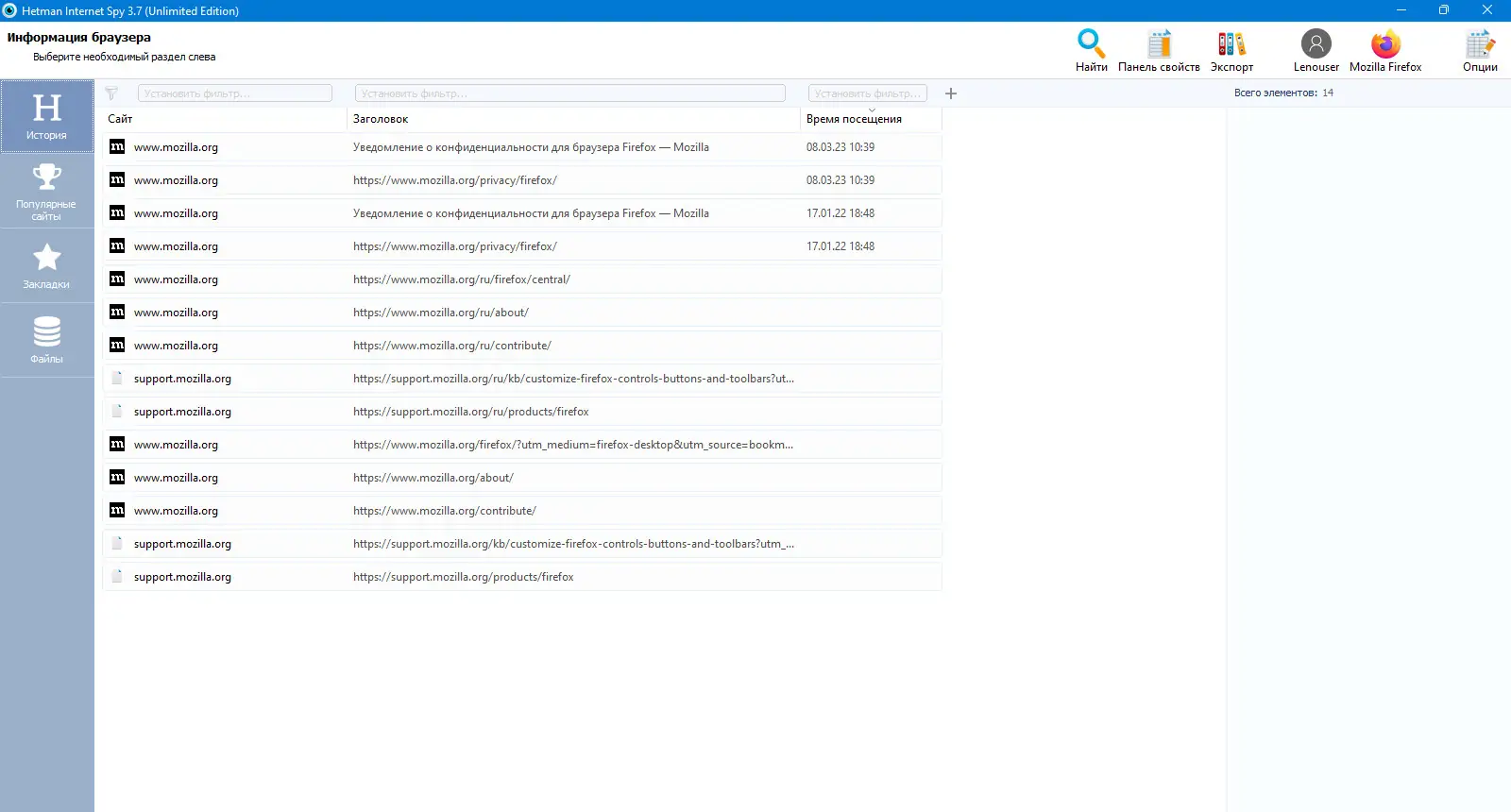This screenshot has width=1511, height=812.
Task: Click the page icon of the /ru/kb/customize-firefox row
Action: tap(117, 378)
